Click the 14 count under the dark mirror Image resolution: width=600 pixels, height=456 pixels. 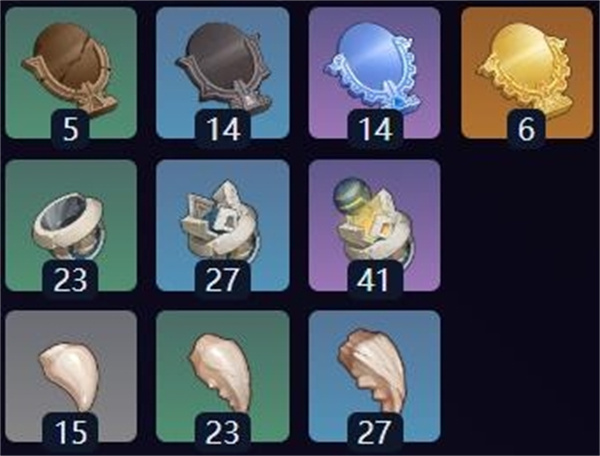click(x=223, y=129)
